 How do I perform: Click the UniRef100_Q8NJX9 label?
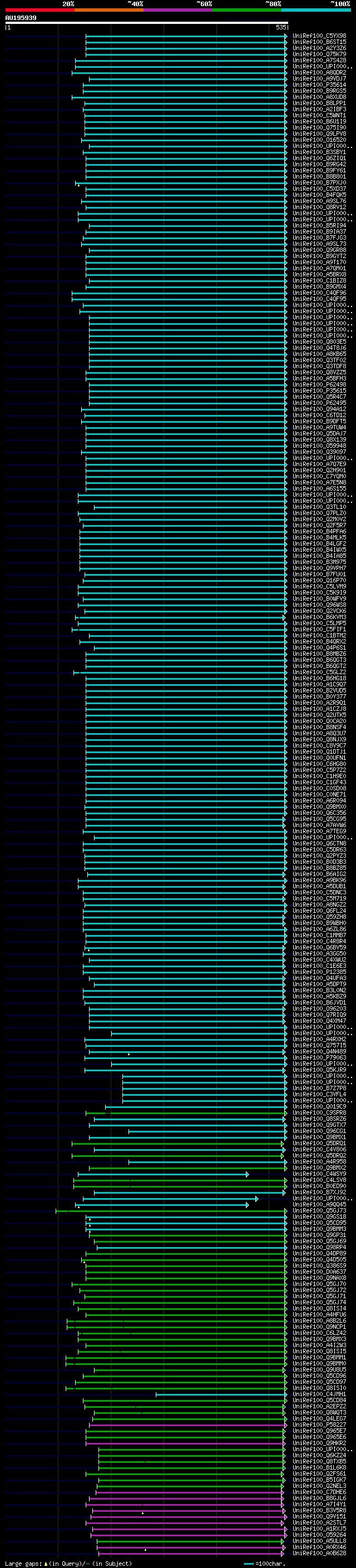(319, 740)
